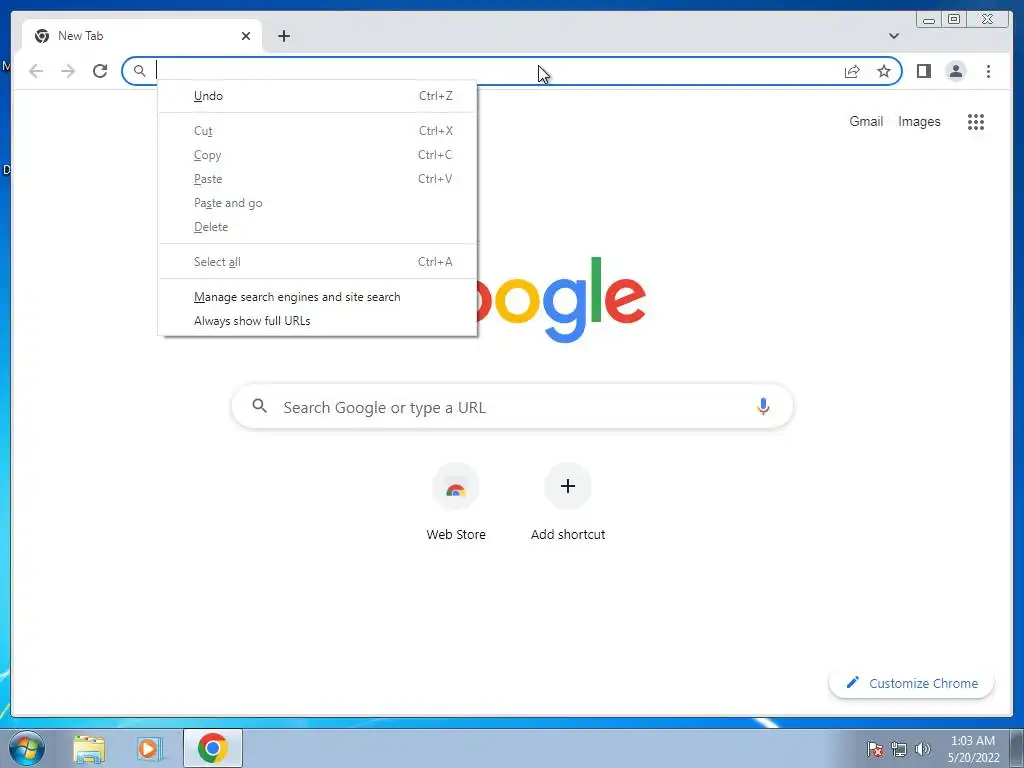Click the Add shortcut plus icon

[x=568, y=486]
